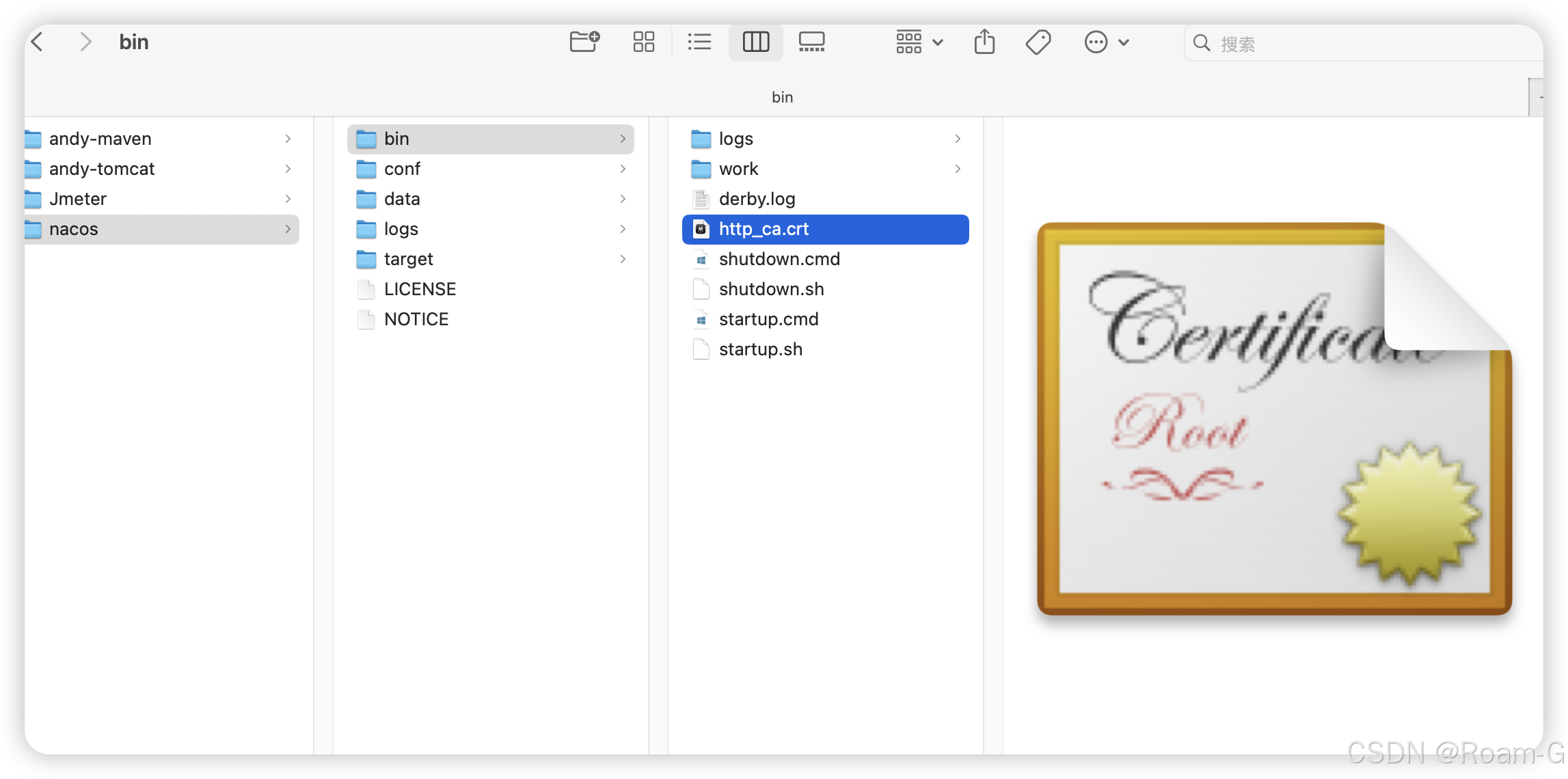1568x779 pixels.
Task: Switch to gallery view
Action: point(811,42)
